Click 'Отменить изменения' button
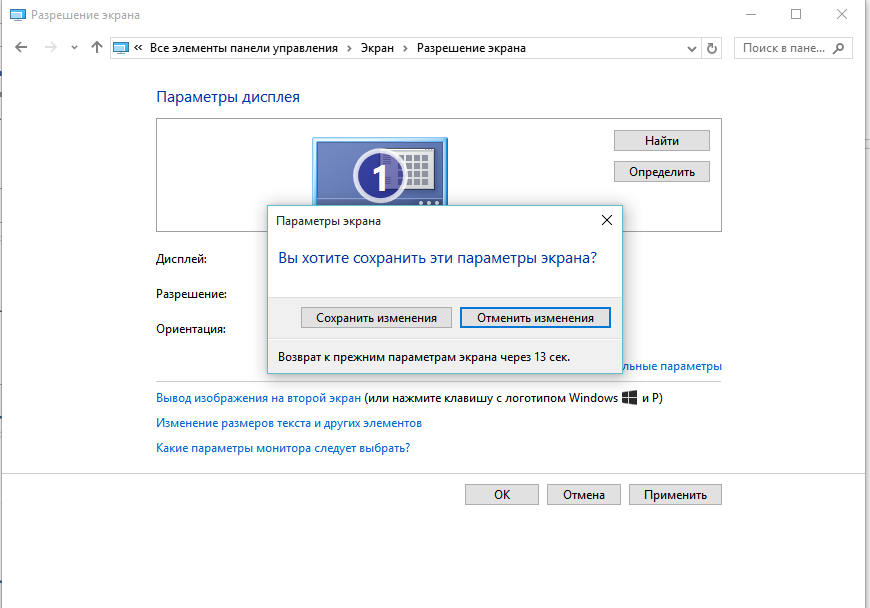 [x=535, y=318]
